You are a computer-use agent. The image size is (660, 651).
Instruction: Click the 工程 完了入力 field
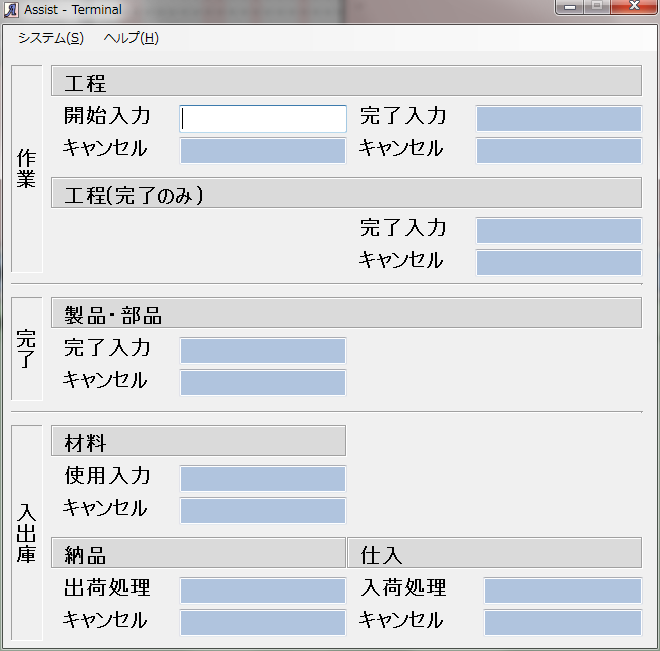click(x=559, y=119)
